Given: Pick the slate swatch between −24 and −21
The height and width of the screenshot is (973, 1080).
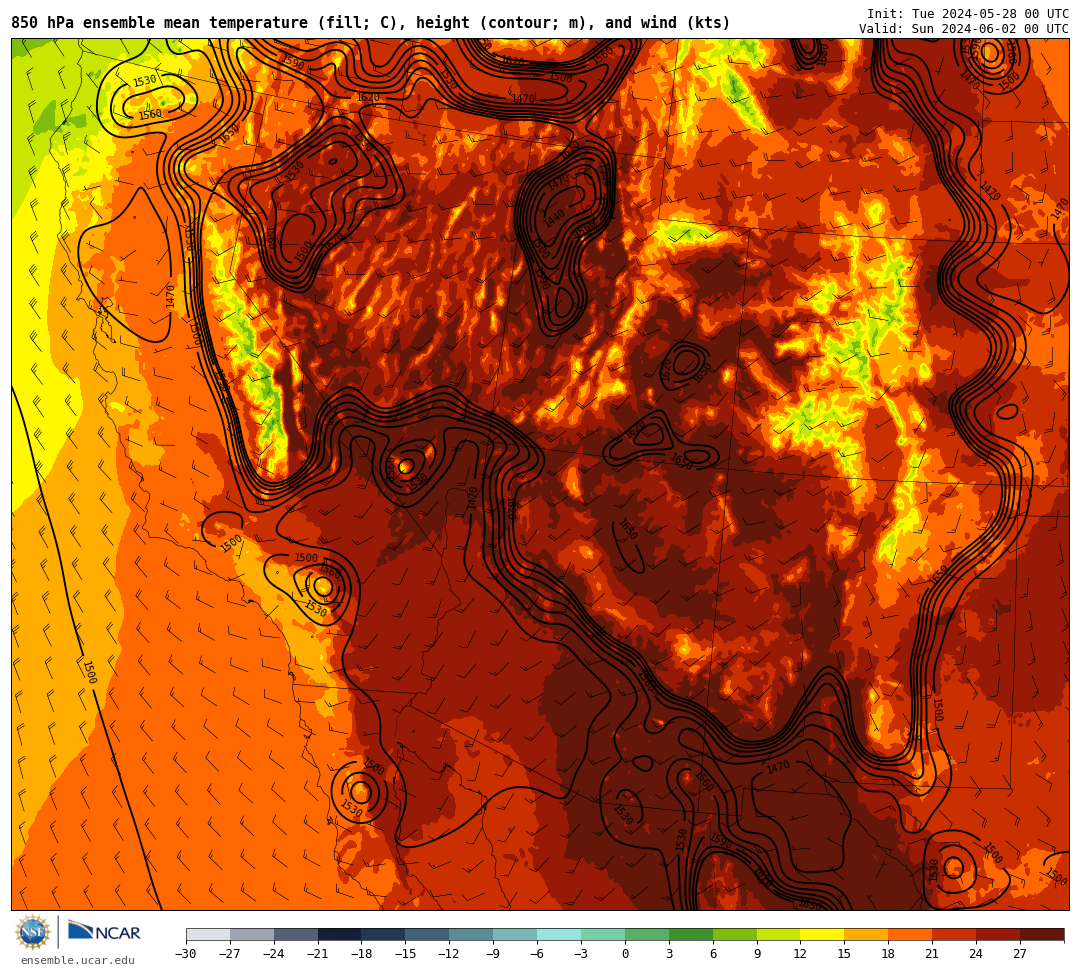Looking at the screenshot, I should tap(296, 934).
